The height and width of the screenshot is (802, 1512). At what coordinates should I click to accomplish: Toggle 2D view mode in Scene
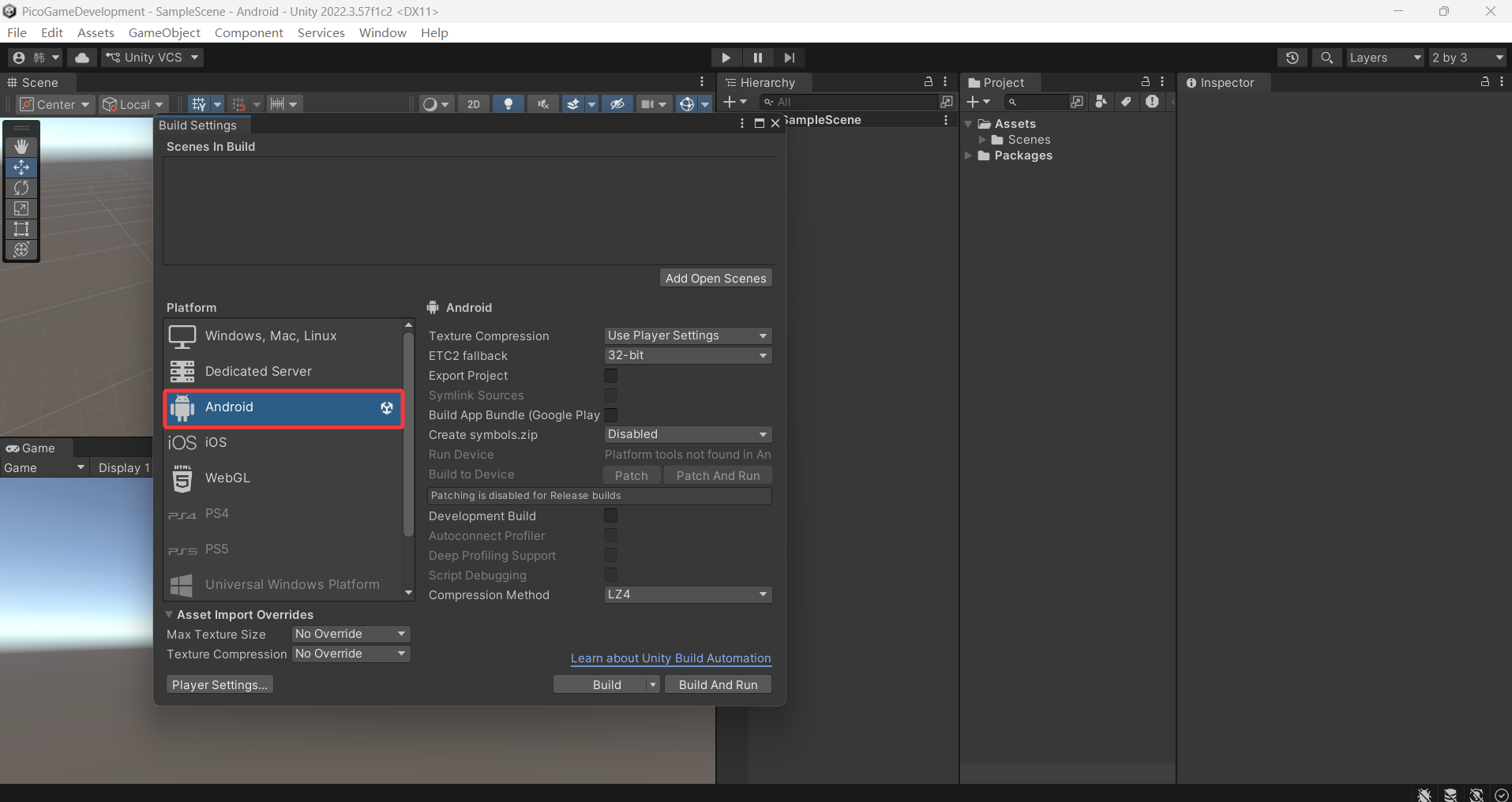(x=474, y=104)
